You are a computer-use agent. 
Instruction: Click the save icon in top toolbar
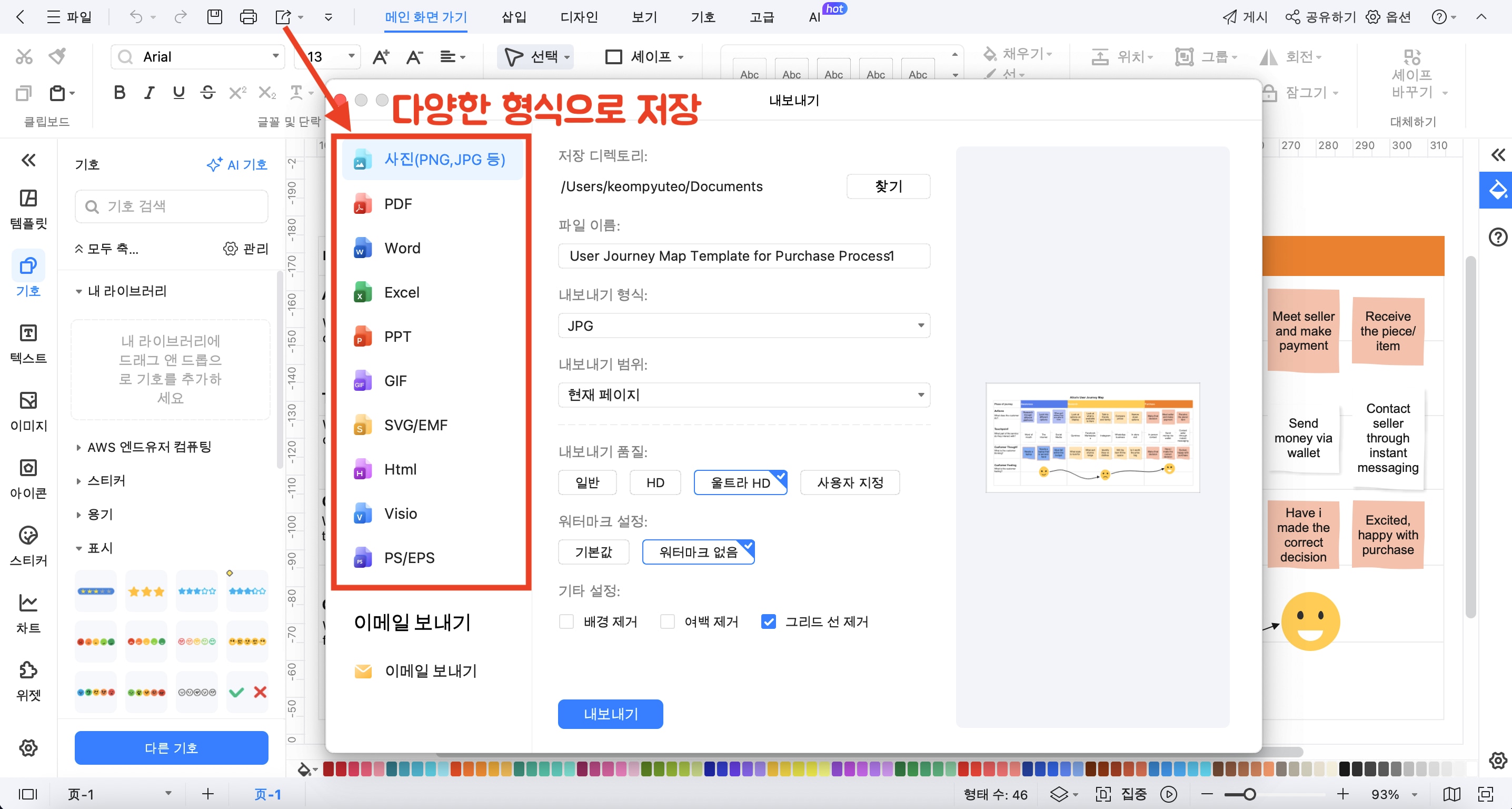pos(215,17)
